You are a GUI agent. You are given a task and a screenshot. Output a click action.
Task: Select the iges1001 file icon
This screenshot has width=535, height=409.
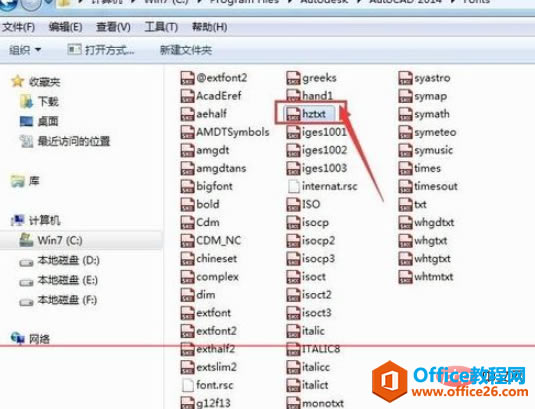pos(293,132)
